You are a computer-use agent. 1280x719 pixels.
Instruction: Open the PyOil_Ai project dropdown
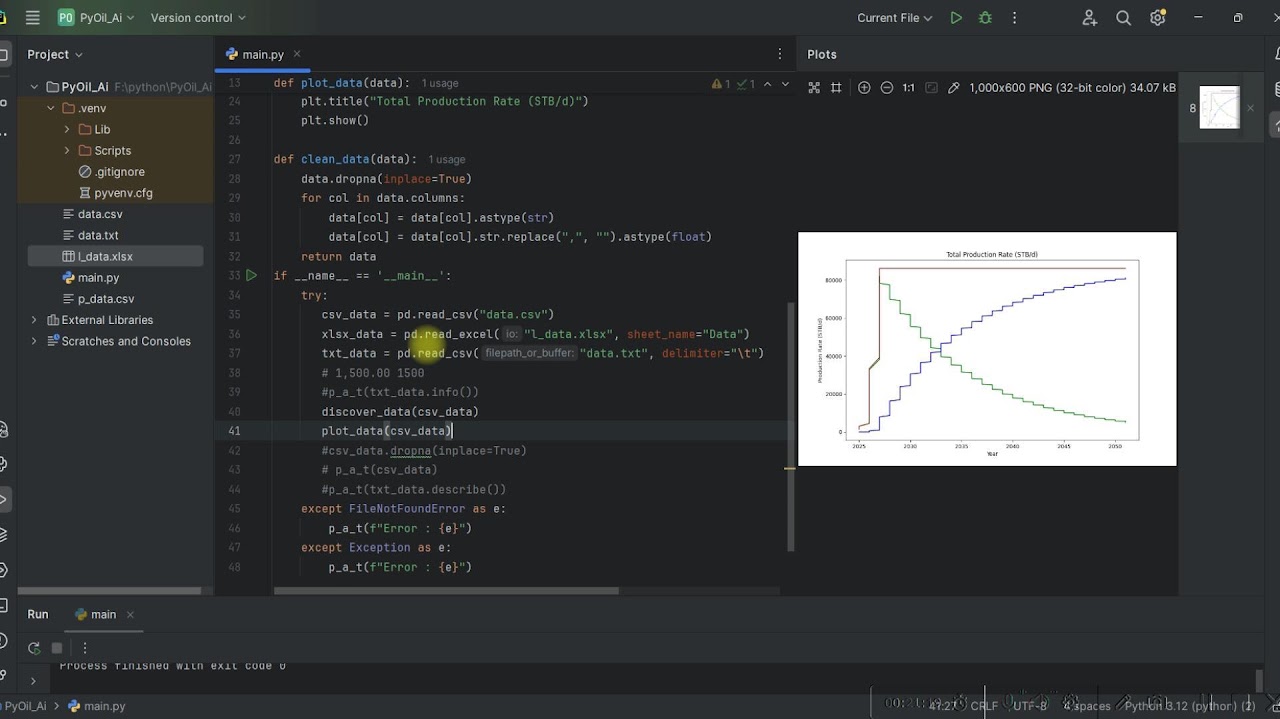(96, 18)
